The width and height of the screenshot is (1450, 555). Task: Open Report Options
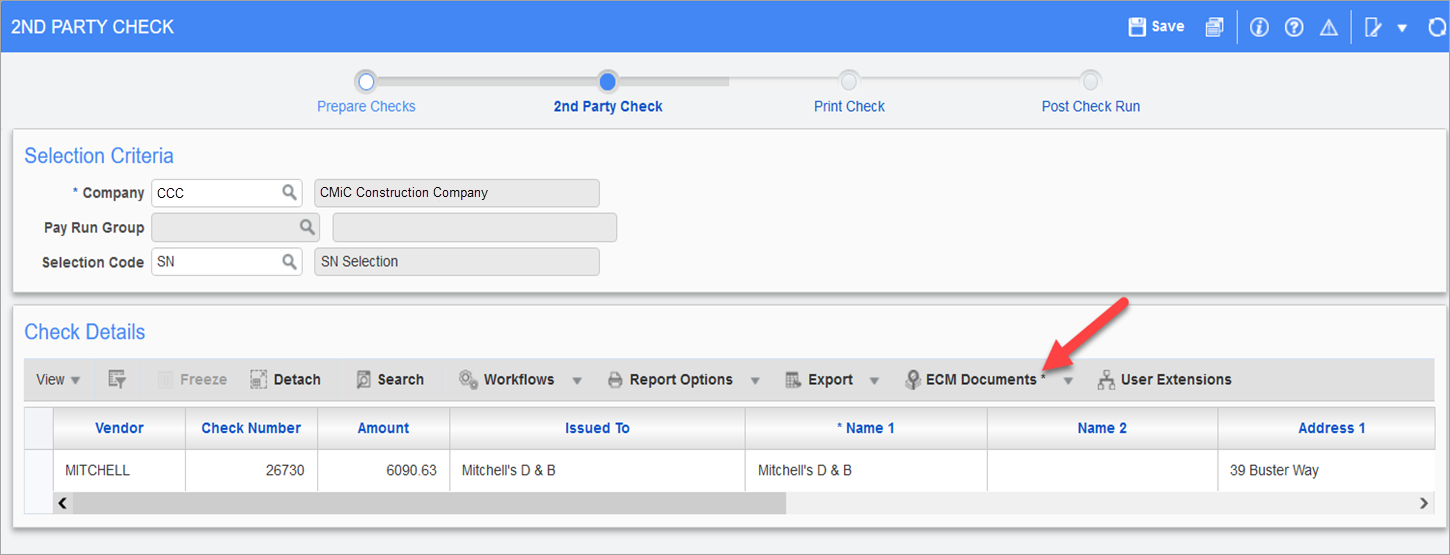coord(670,379)
